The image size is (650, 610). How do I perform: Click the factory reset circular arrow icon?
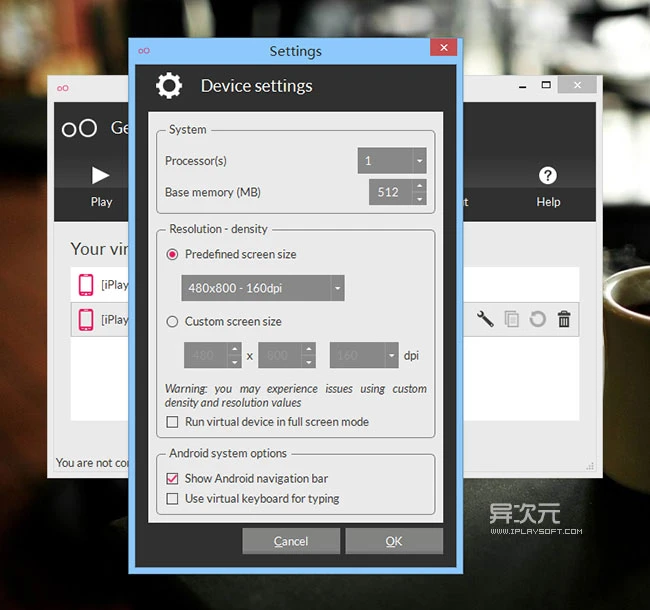538,319
